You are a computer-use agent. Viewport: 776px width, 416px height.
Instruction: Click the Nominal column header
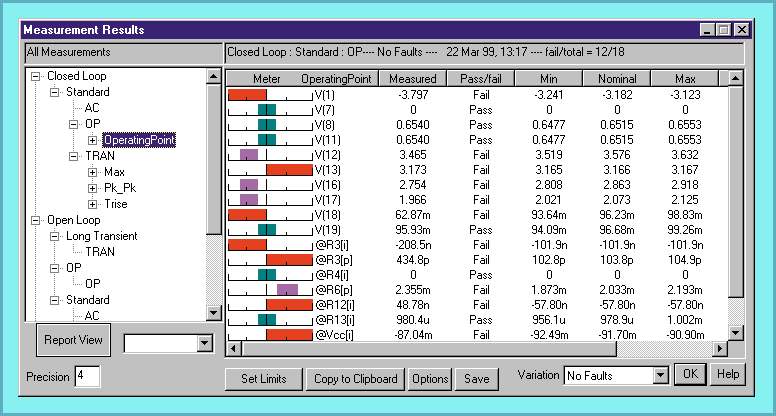[x=616, y=78]
